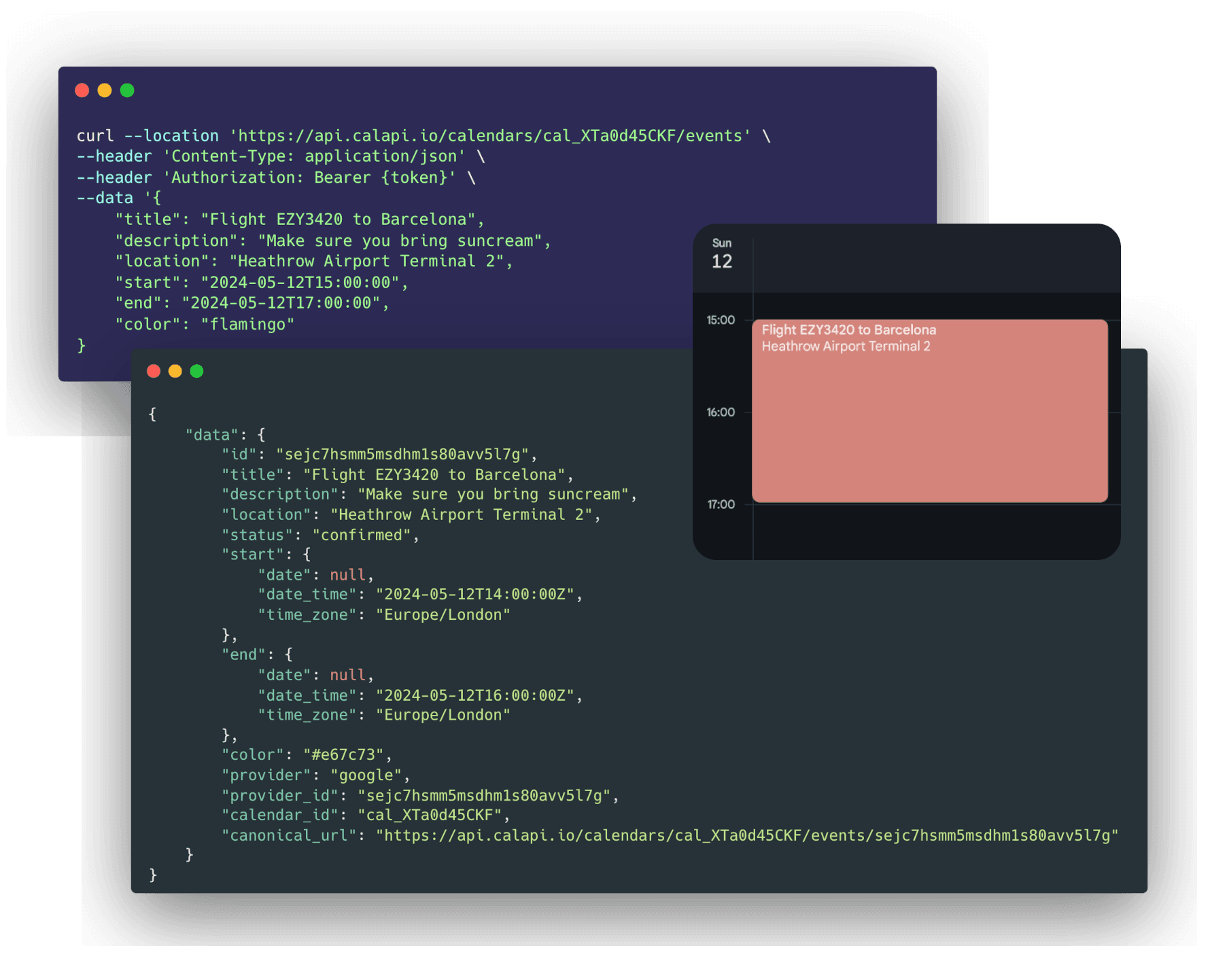The width and height of the screenshot is (1227, 980).
Task: Click the 17:00 time label in calendar
Action: pos(721,504)
